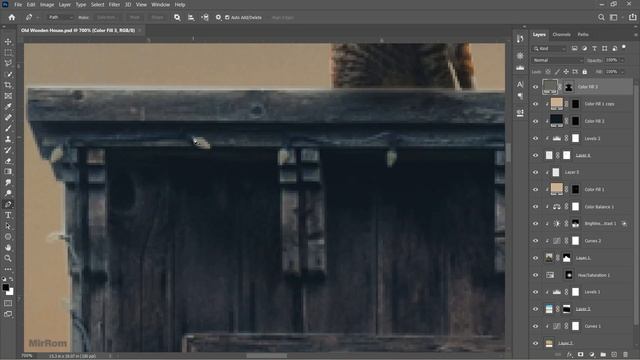This screenshot has height=360, width=640.
Task: Open the Window menu
Action: (160, 4)
